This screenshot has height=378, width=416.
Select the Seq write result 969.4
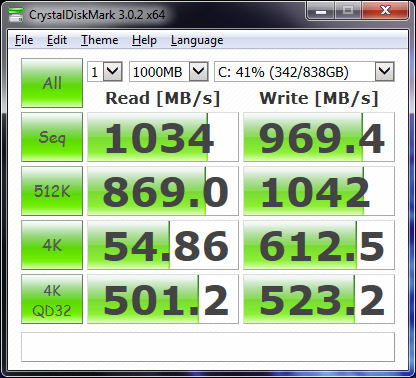[x=319, y=137]
